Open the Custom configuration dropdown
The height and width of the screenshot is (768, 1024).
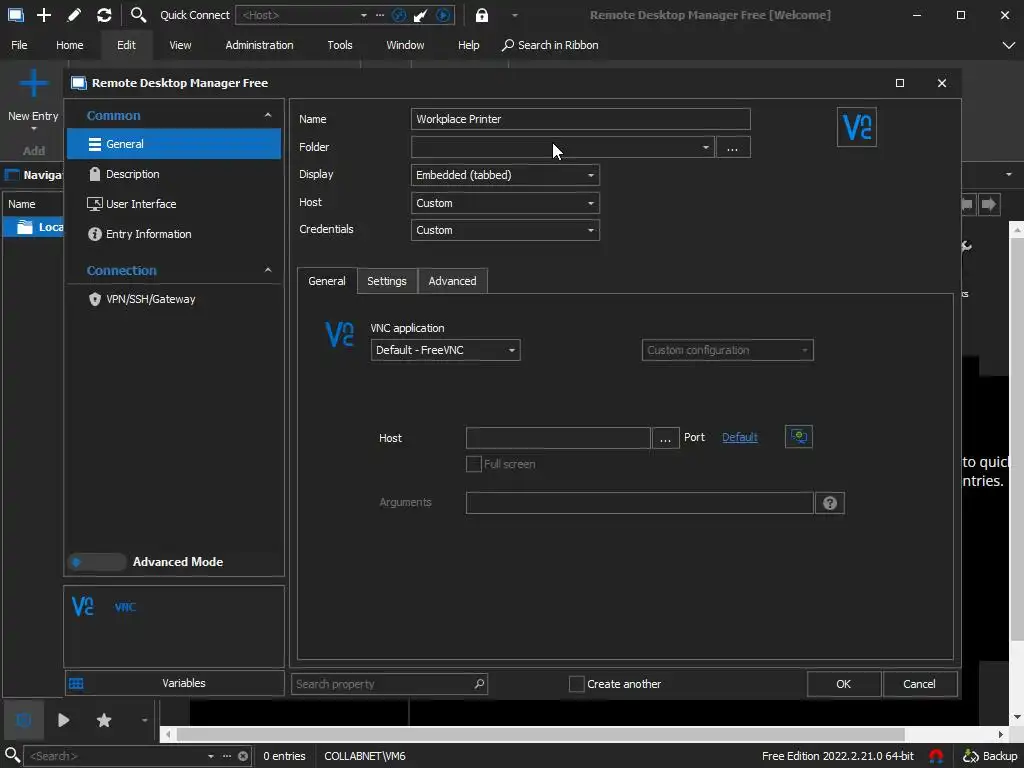click(x=728, y=350)
